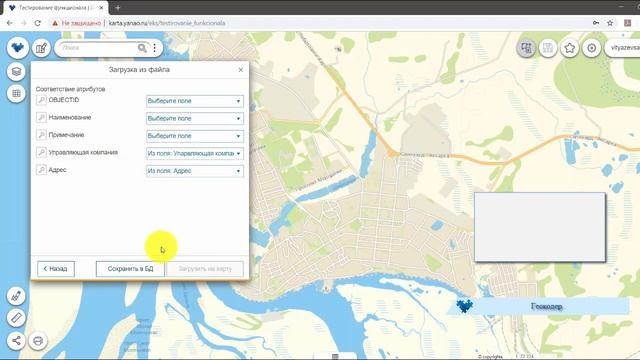Click the key icon for Примечание
Viewport: 640px width, 360px height.
tap(41, 135)
